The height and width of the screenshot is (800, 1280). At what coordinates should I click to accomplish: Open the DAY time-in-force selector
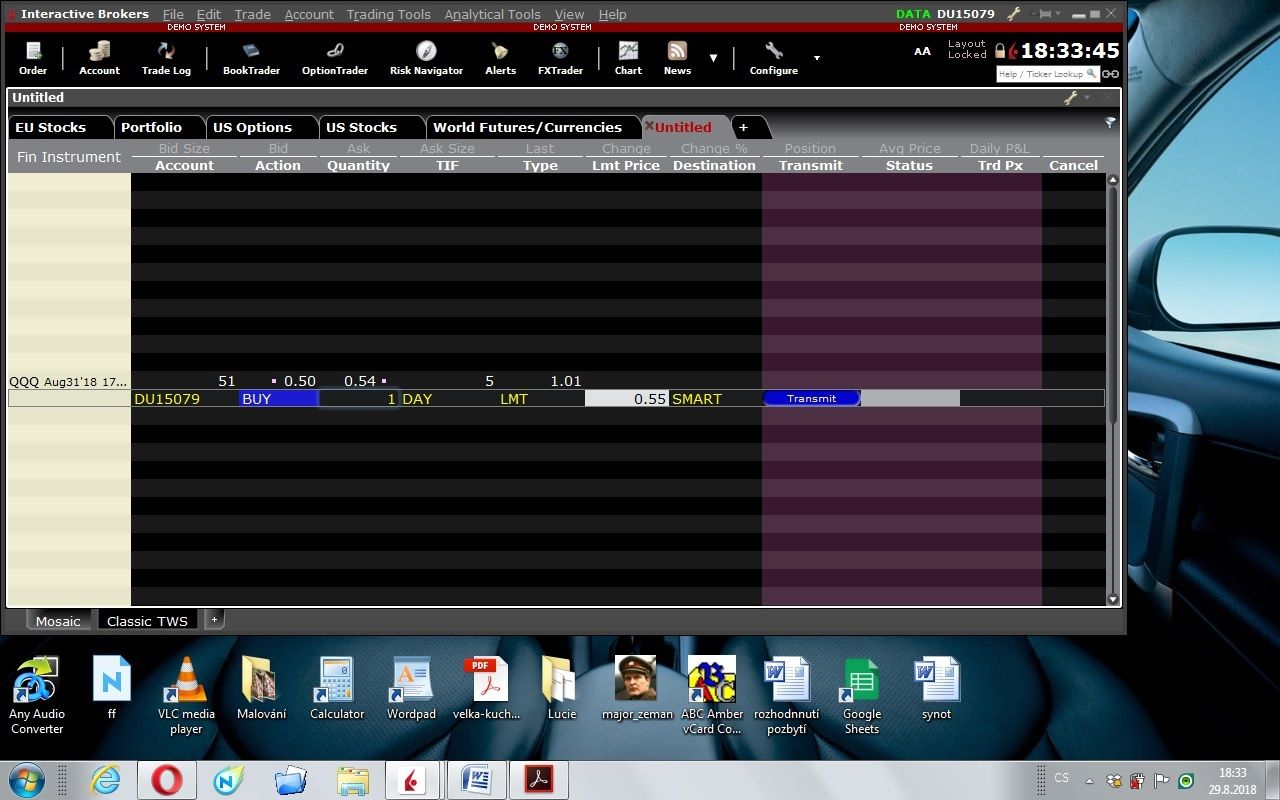448,398
